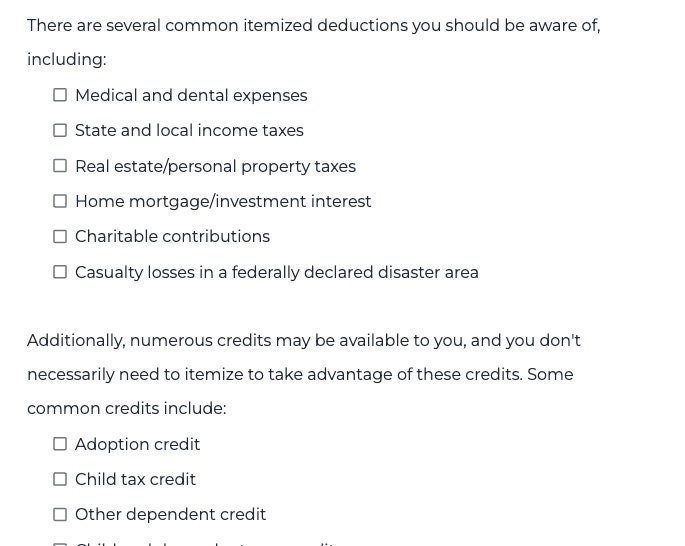Click the 'State and local income taxes' text
The image size is (685, 546).
(x=189, y=130)
